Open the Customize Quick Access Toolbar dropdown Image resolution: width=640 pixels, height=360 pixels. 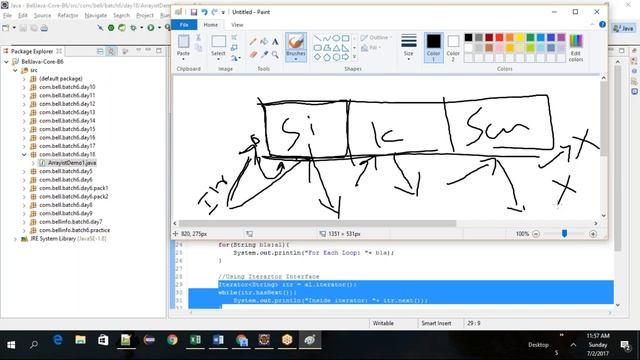pyautogui.click(x=223, y=12)
